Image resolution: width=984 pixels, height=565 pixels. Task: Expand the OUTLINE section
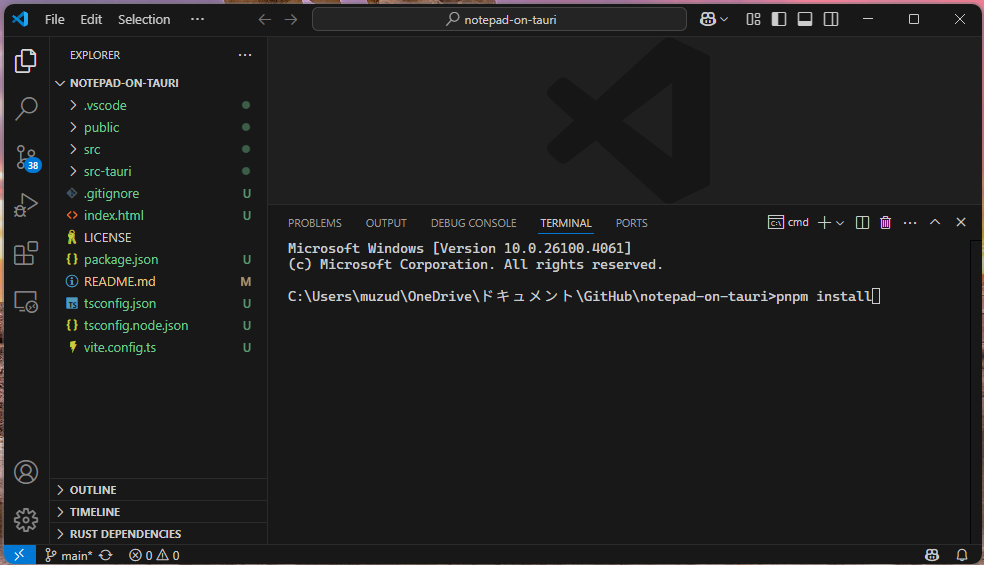[x=158, y=490]
